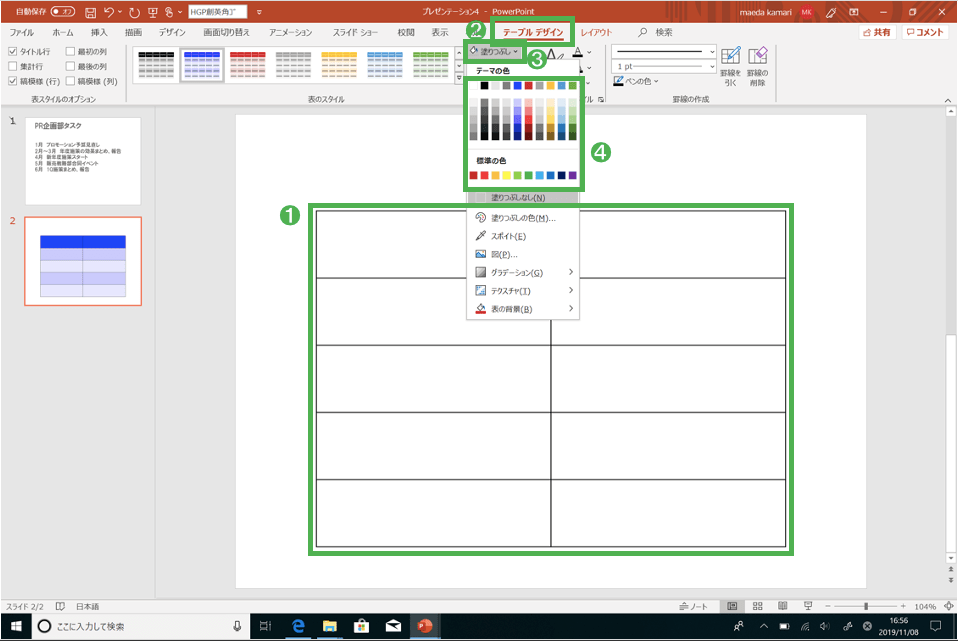
Task: Expand グラデーション(G) submenu
Action: tap(523, 273)
